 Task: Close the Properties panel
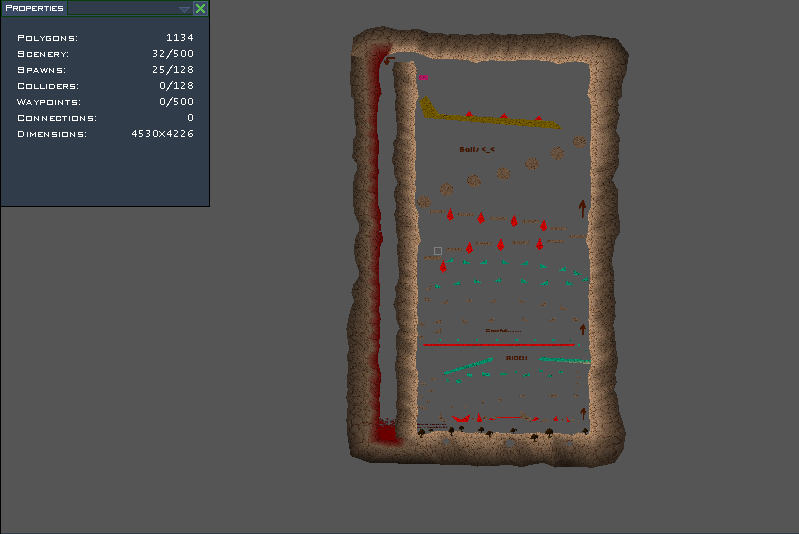200,8
